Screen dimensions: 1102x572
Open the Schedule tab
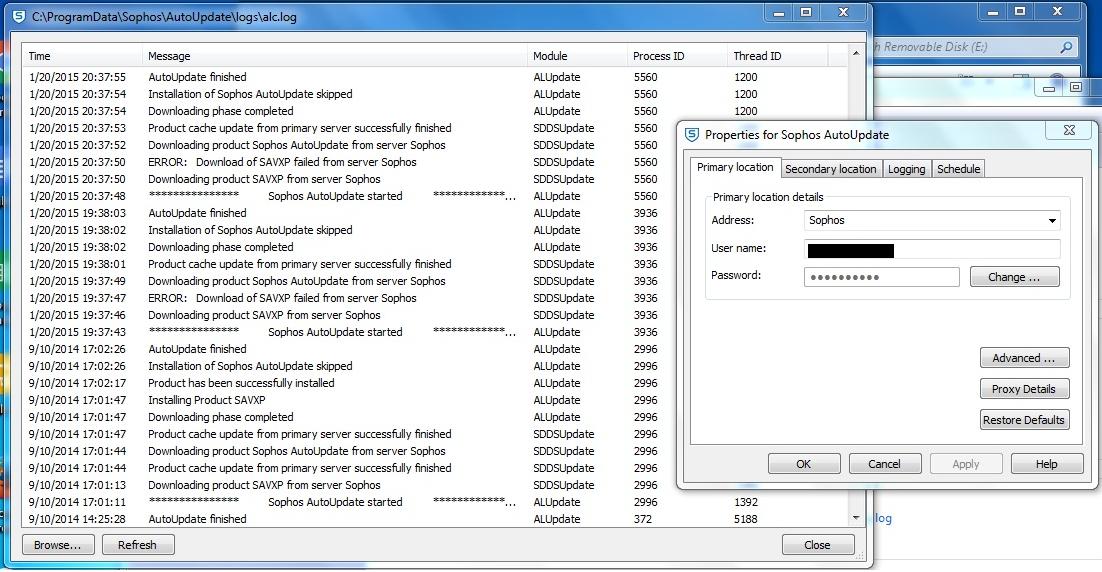(958, 169)
